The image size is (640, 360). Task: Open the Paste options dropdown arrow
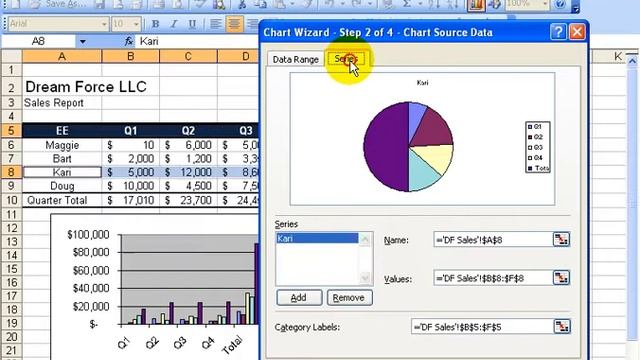[x=292, y=5]
